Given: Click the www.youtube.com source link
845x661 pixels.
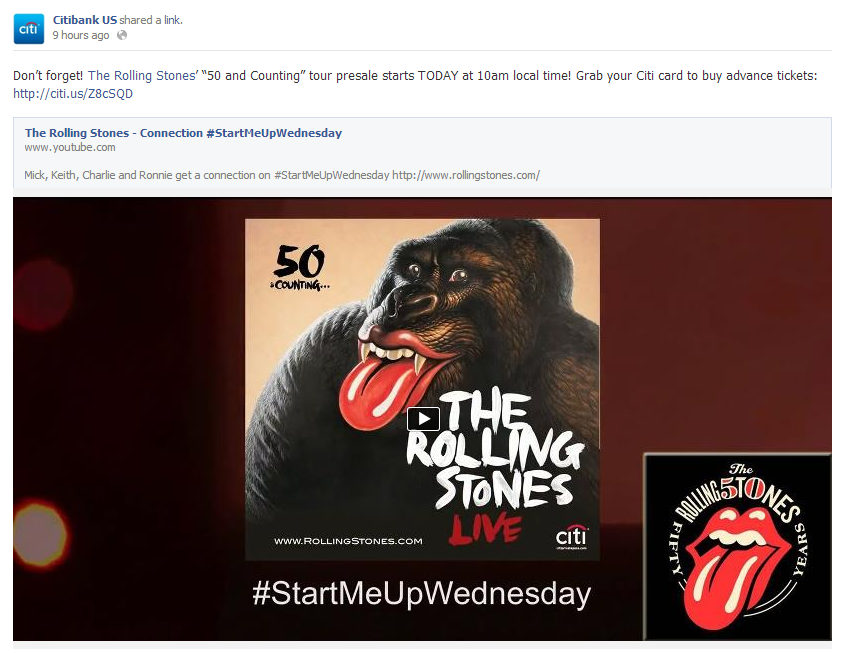Looking at the screenshot, I should (x=70, y=147).
